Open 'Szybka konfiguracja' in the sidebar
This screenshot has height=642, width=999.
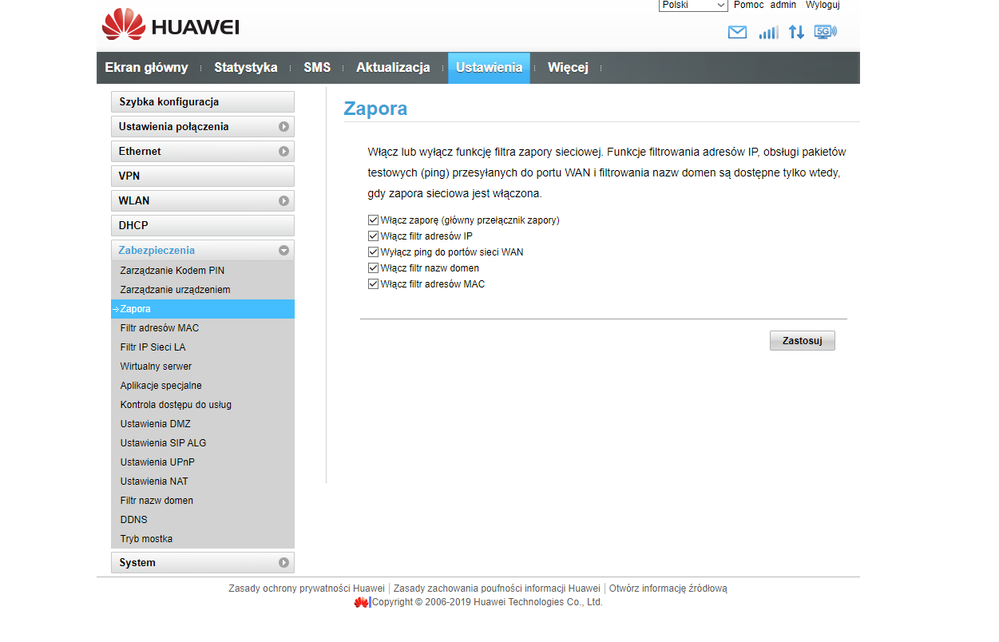coord(203,102)
